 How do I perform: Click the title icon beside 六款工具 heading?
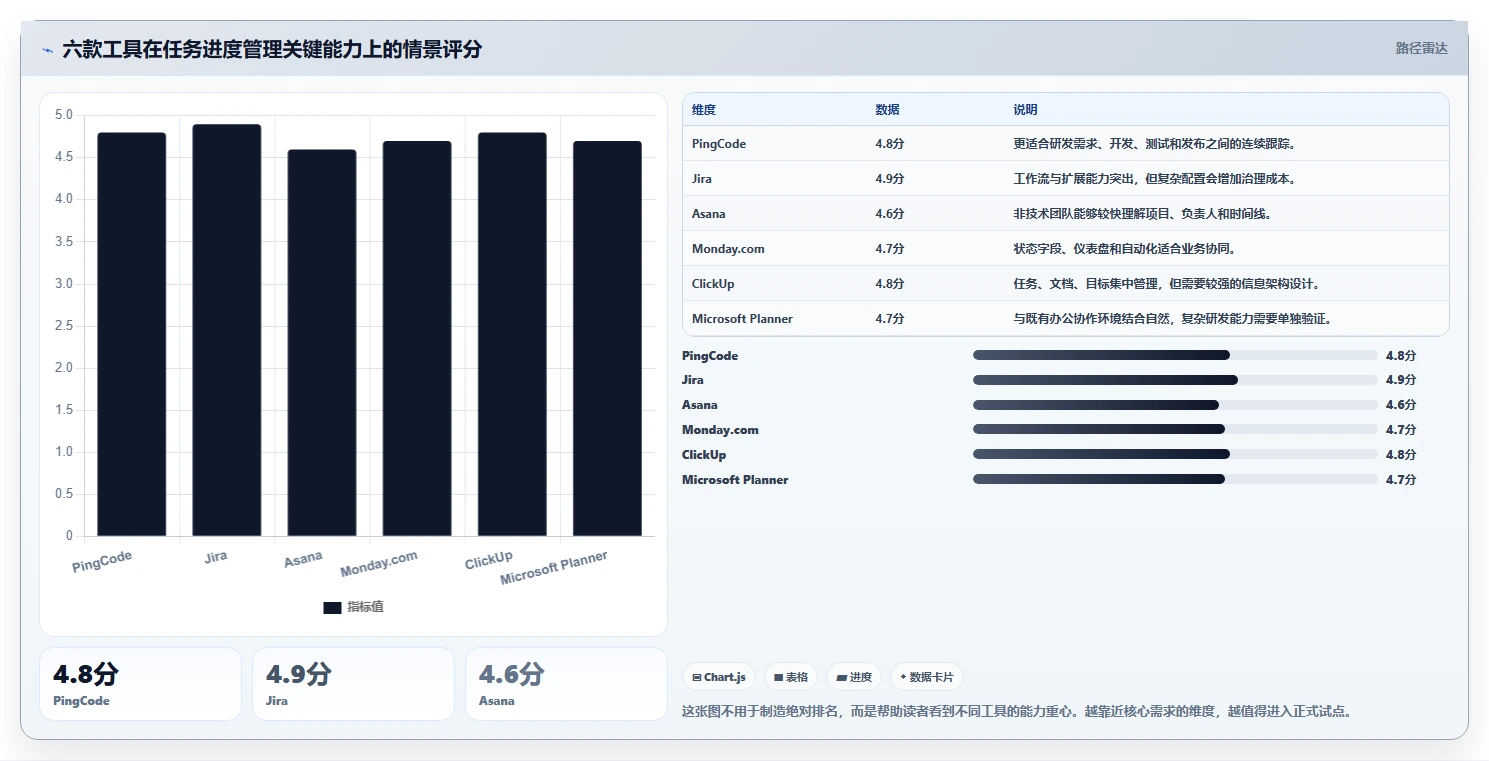(x=47, y=50)
